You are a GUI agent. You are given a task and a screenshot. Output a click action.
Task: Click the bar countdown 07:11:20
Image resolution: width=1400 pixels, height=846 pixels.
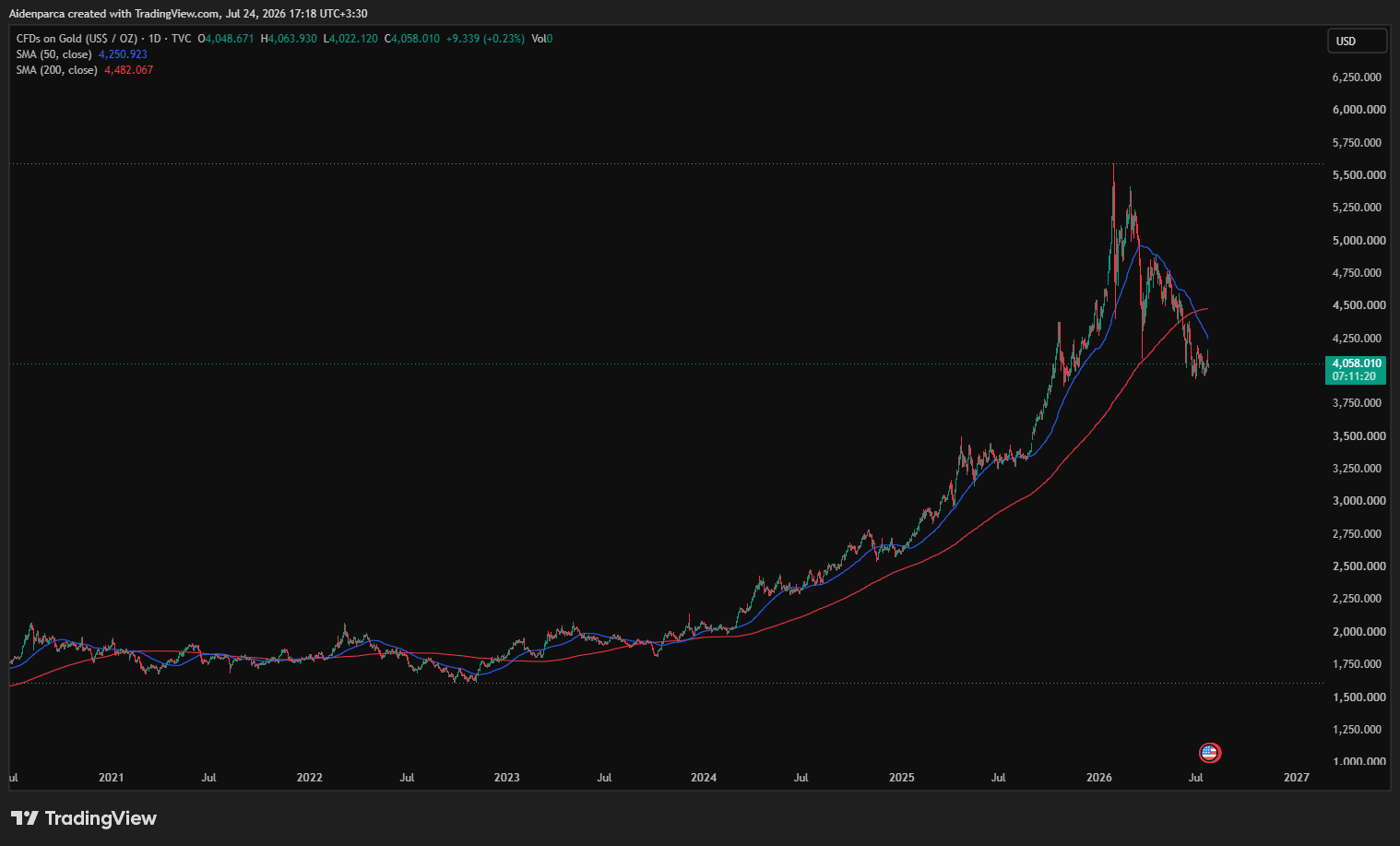[x=1354, y=376]
